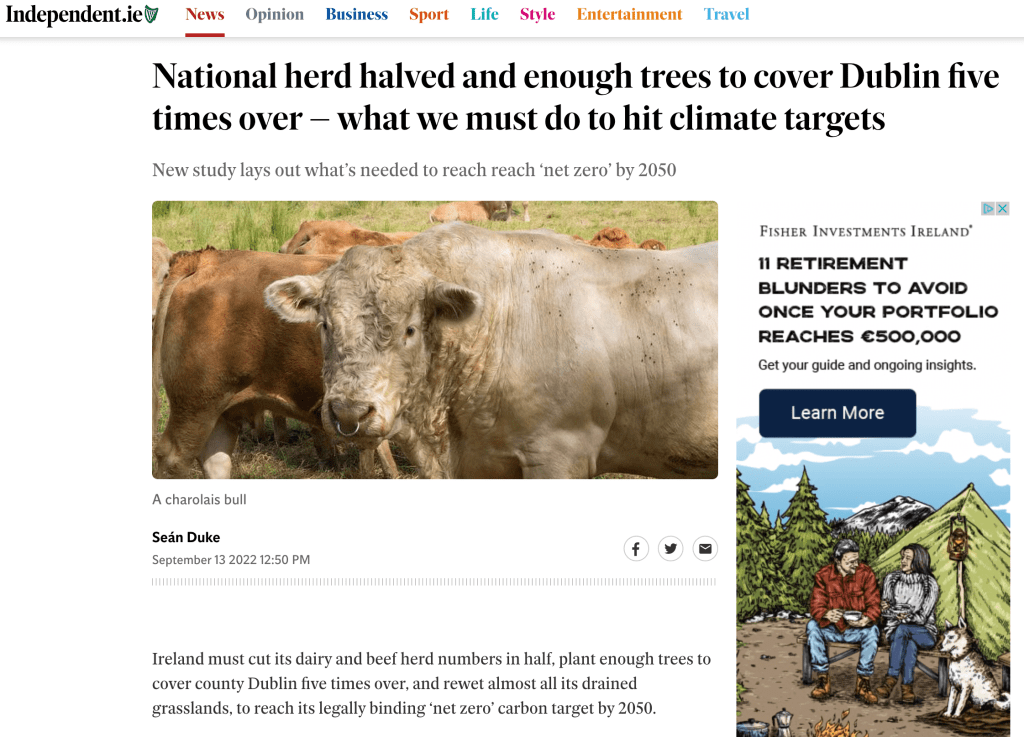The height and width of the screenshot is (737, 1024).
Task: Share article on Facebook
Action: (636, 548)
